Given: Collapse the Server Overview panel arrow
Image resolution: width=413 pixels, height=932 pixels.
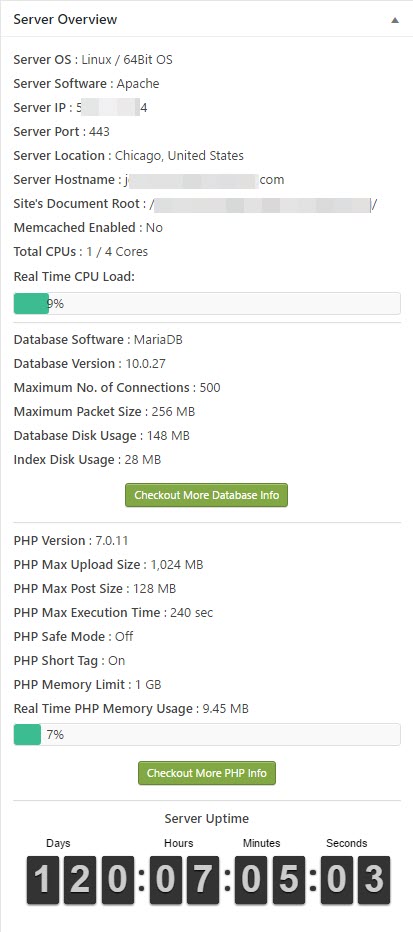Looking at the screenshot, I should tap(395, 20).
